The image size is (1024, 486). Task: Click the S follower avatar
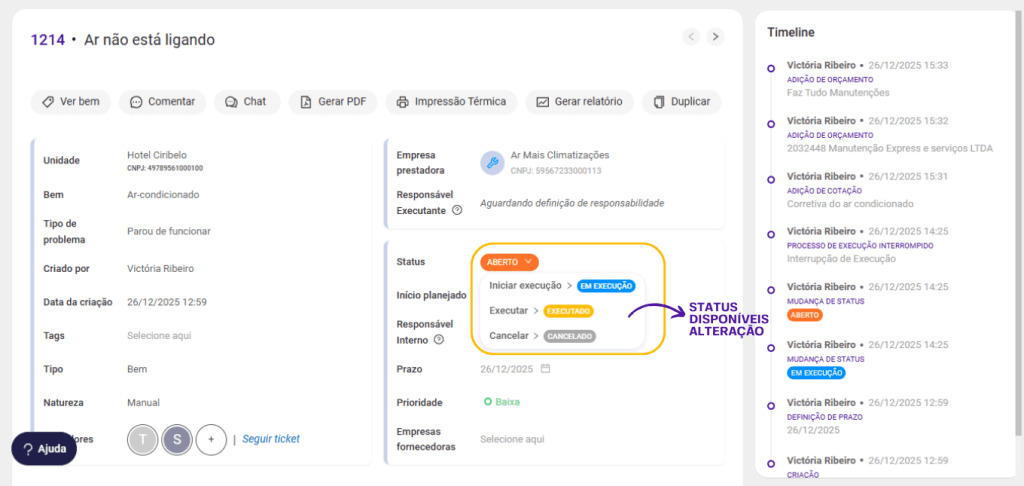tap(177, 439)
